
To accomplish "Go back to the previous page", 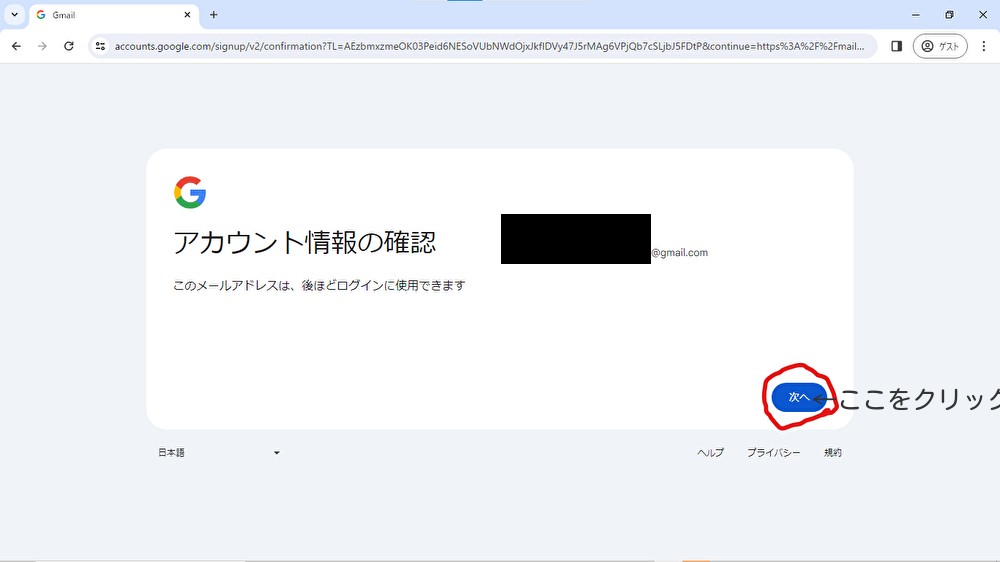I will pyautogui.click(x=17, y=46).
